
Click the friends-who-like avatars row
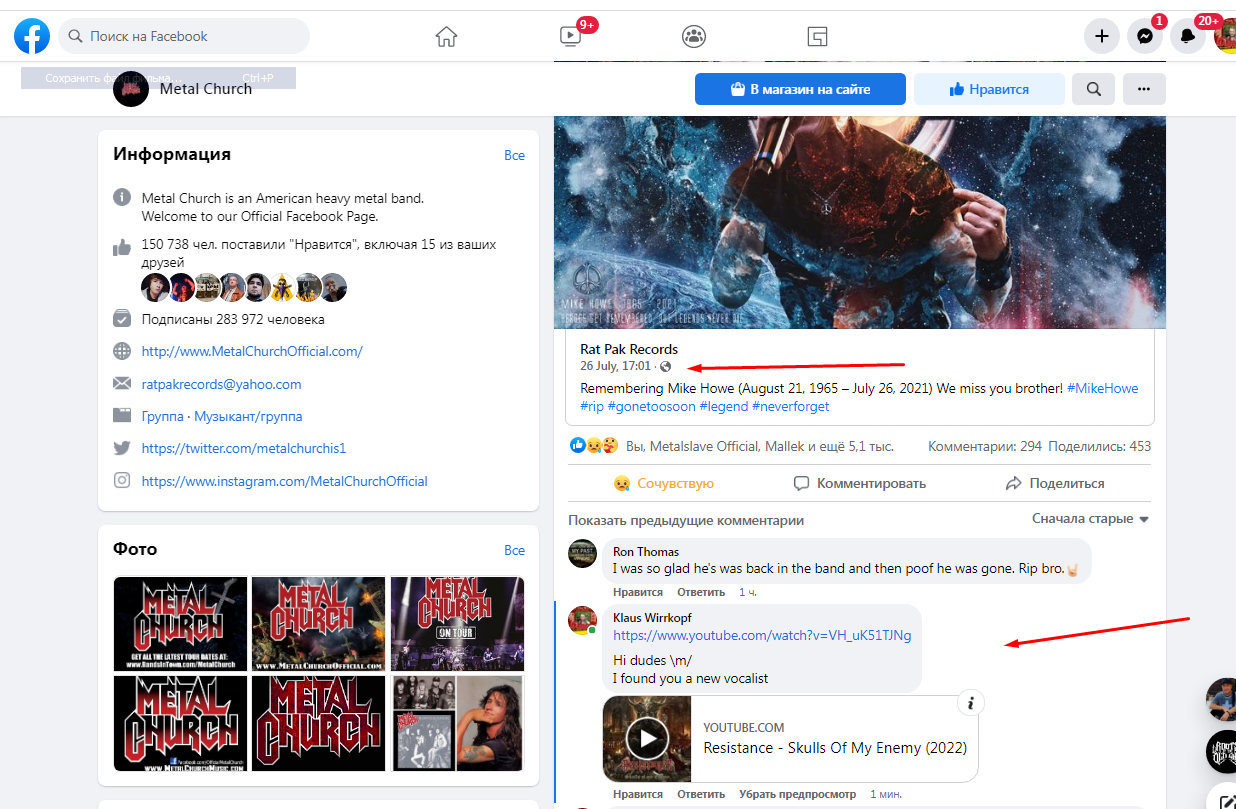(x=244, y=288)
